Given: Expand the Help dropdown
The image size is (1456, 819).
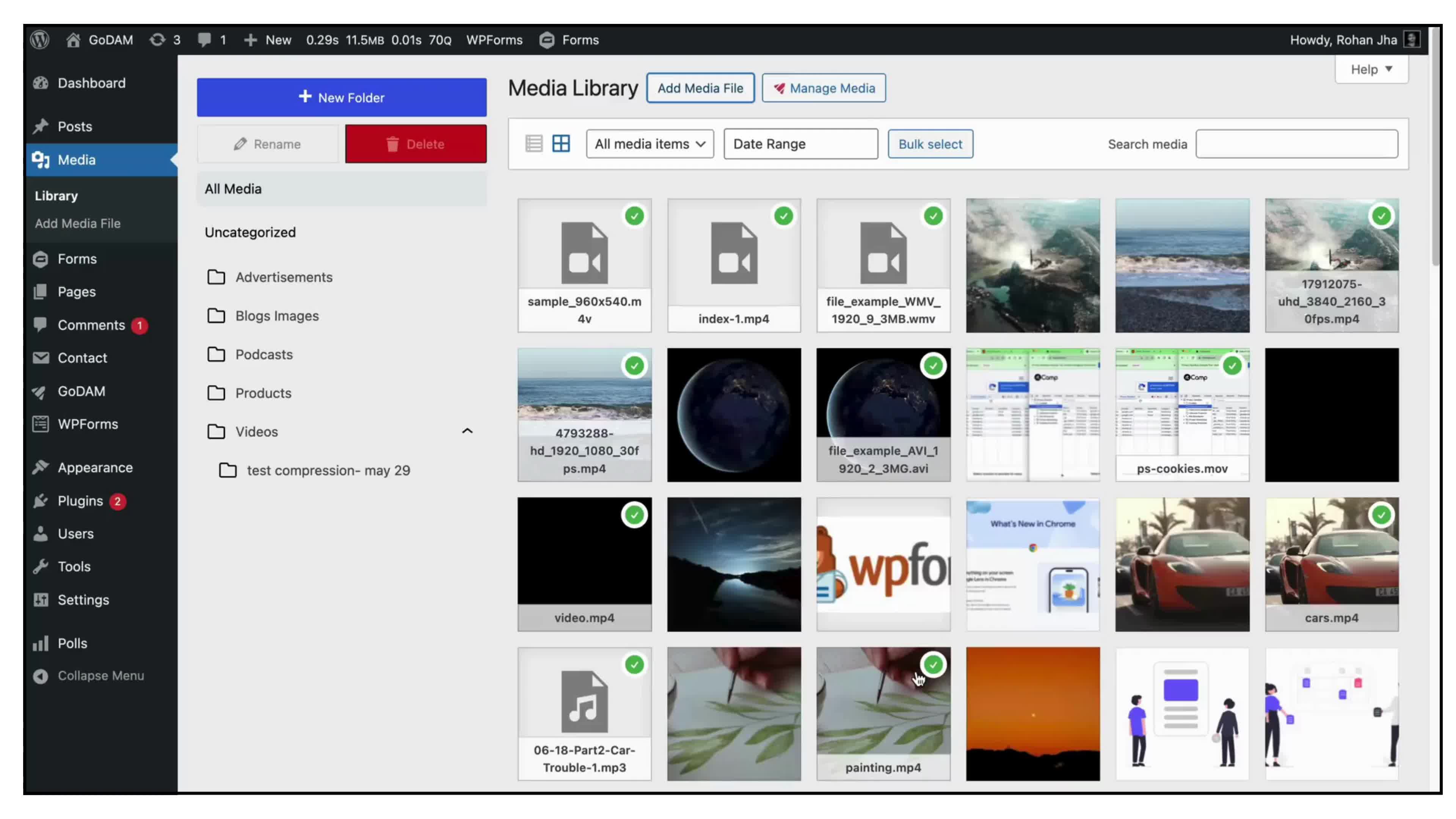Looking at the screenshot, I should (x=1371, y=69).
